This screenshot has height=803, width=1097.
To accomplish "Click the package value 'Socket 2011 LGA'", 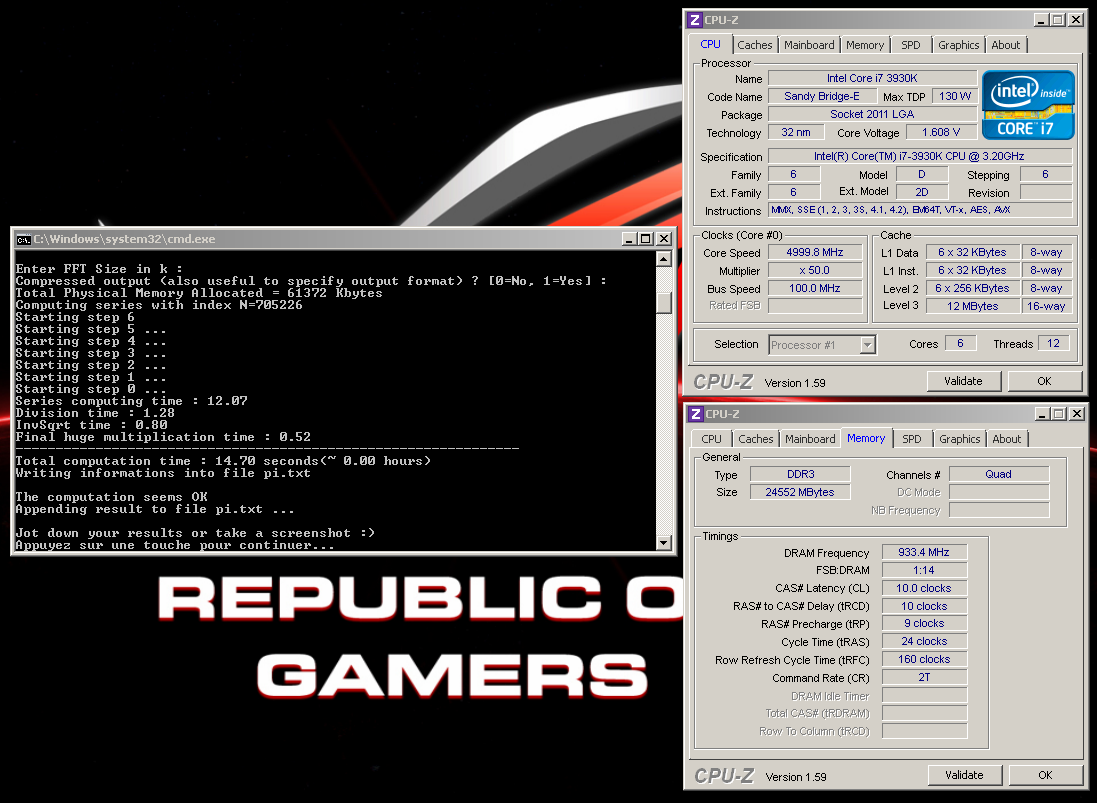I will coord(872,114).
